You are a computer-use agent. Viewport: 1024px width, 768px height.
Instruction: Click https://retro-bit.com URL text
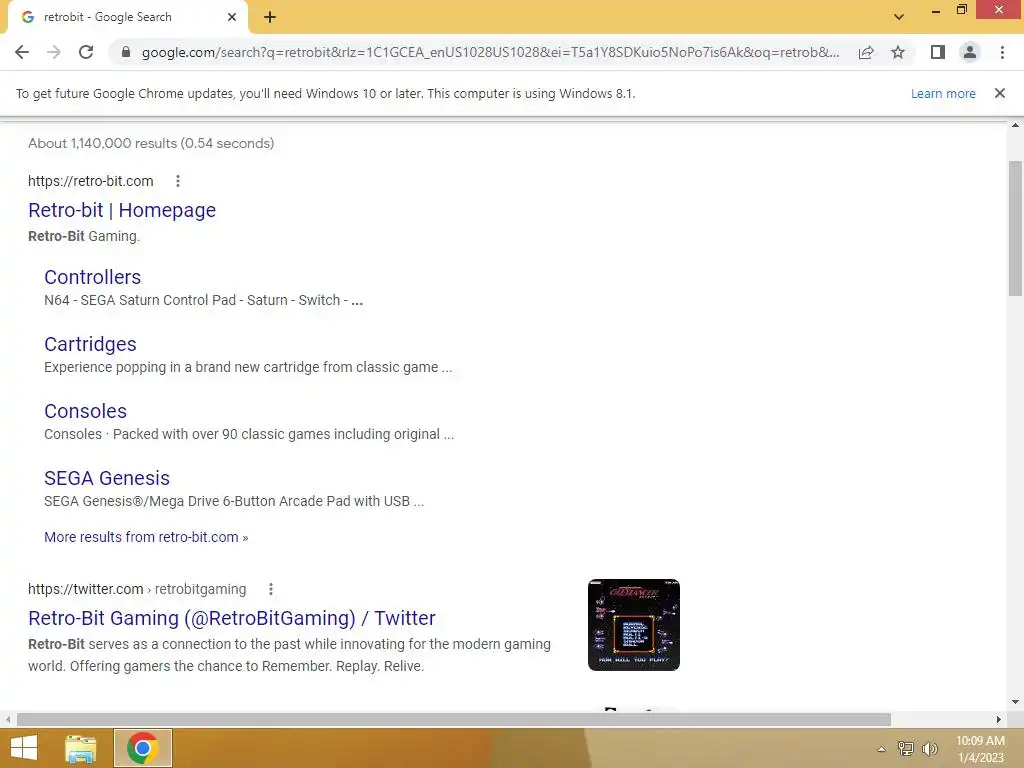[x=91, y=181]
